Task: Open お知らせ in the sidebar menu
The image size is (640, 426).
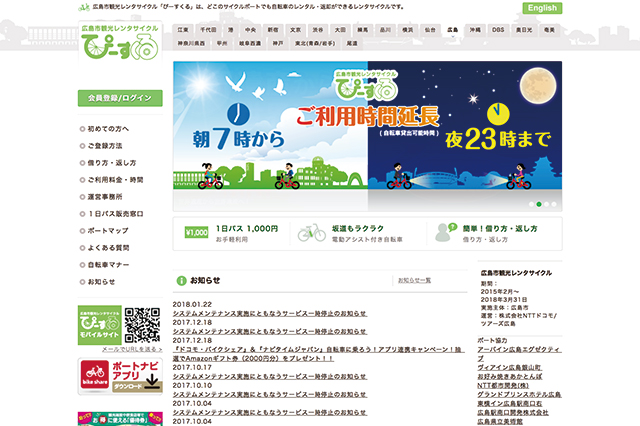Action: [x=101, y=282]
